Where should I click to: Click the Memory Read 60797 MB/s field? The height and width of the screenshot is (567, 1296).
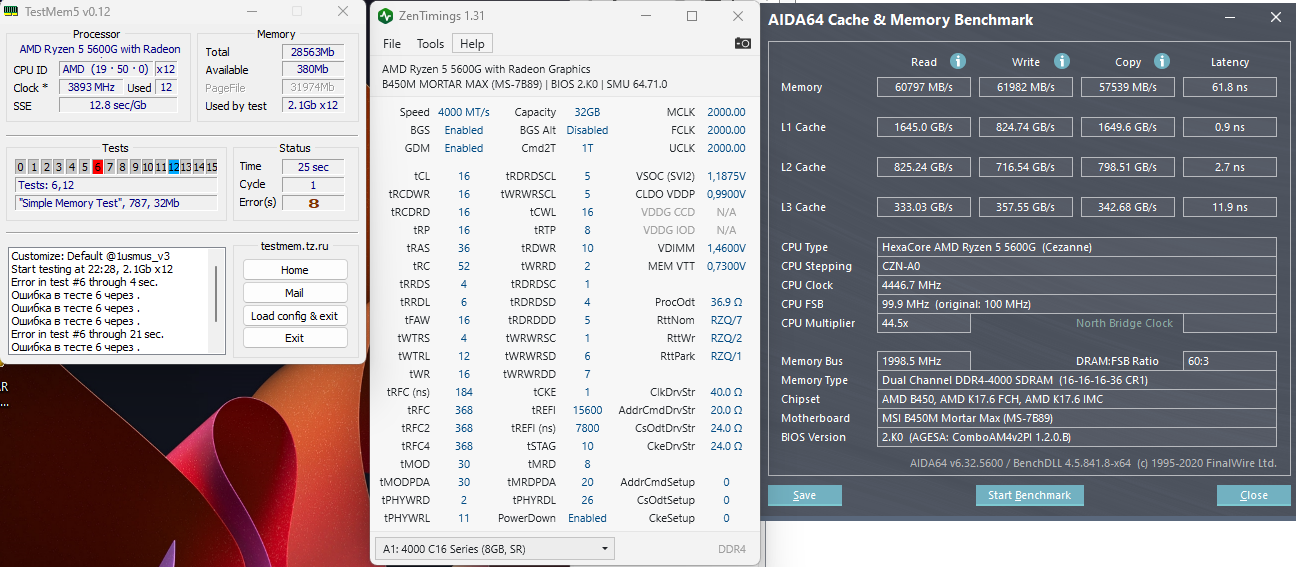[925, 87]
